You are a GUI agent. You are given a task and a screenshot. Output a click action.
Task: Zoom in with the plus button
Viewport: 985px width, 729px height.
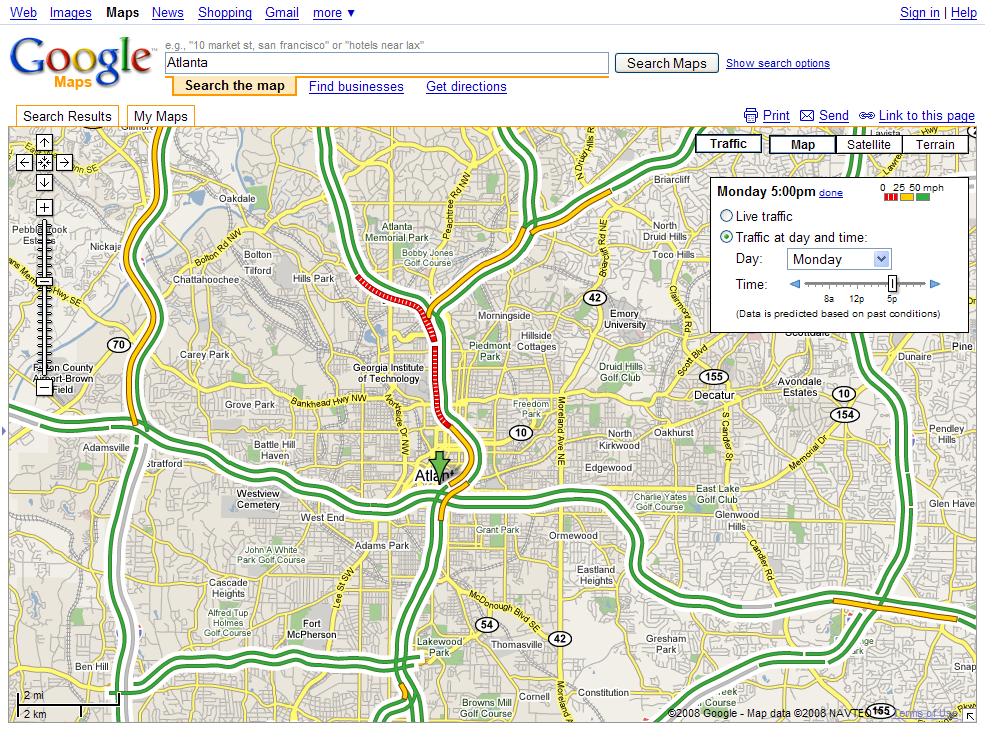45,207
